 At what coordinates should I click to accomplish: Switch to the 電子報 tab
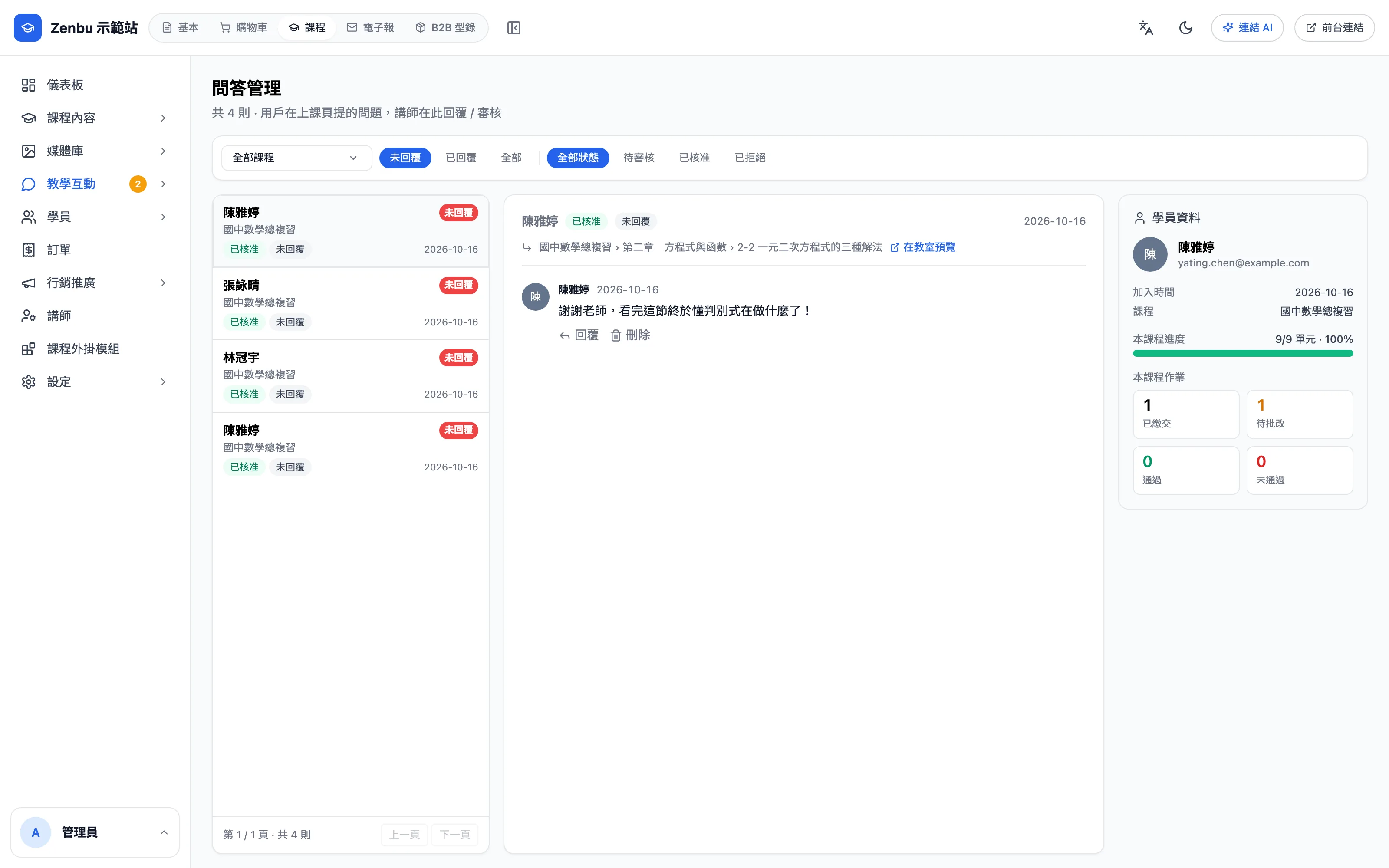(371, 27)
